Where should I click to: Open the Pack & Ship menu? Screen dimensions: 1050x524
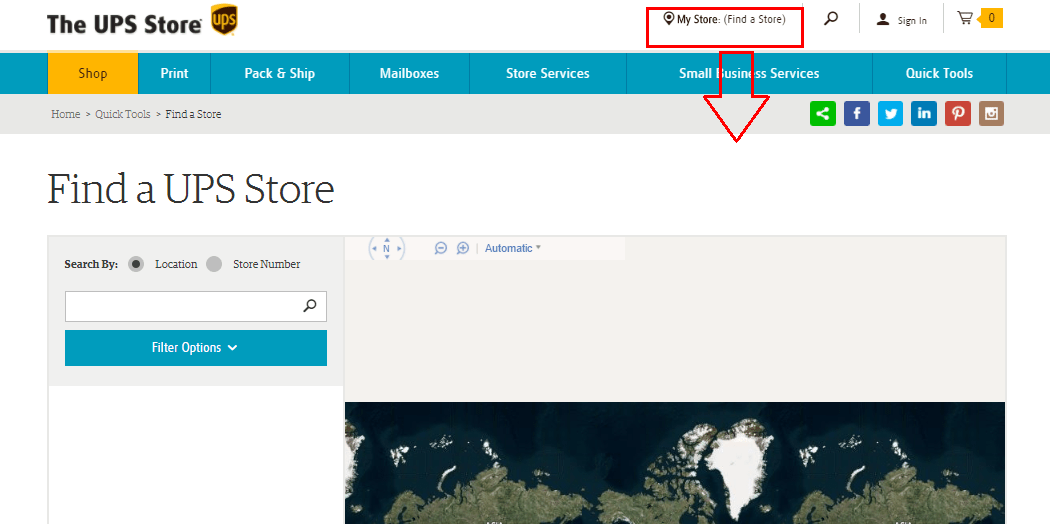pos(280,74)
